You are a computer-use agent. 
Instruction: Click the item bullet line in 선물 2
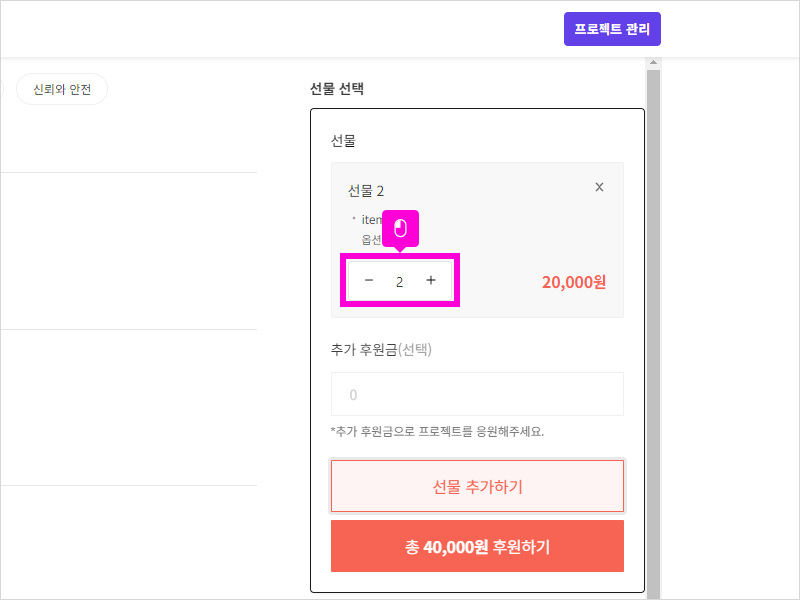pyautogui.click(x=370, y=218)
